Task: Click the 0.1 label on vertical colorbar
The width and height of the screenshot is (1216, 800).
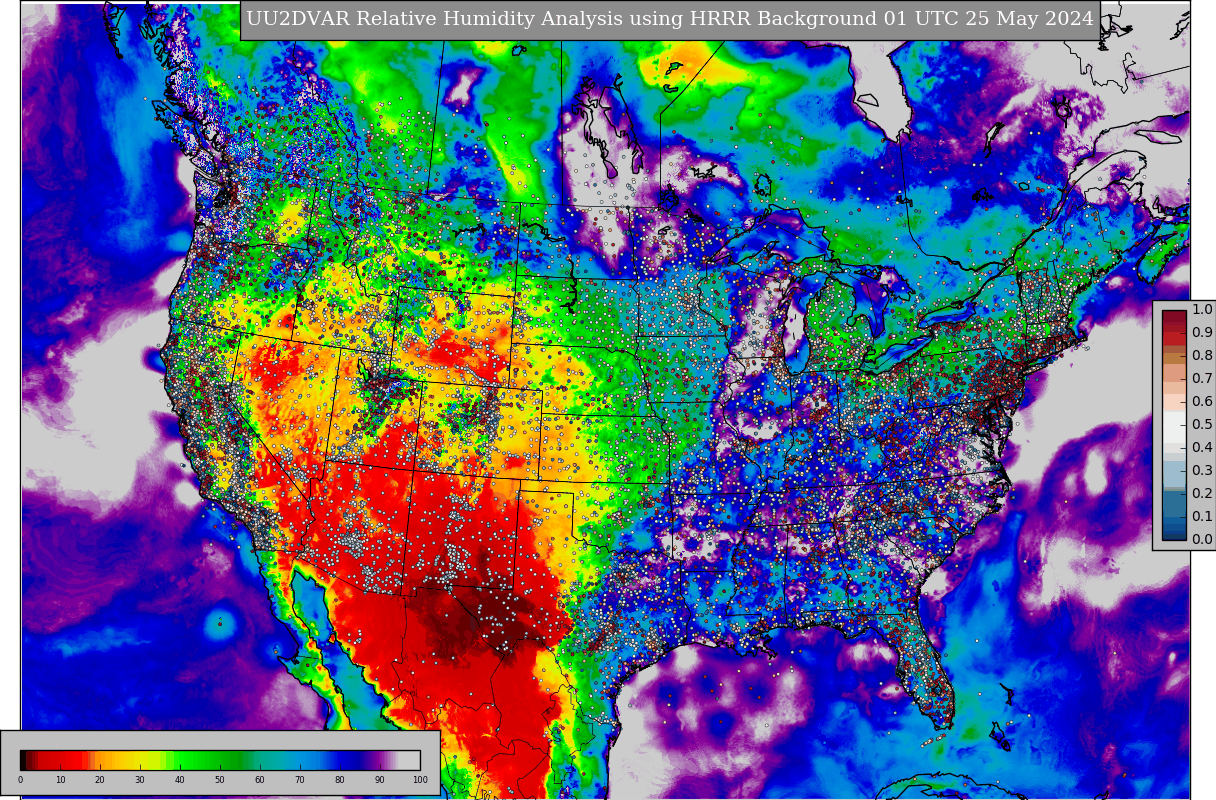Action: pyautogui.click(x=1202, y=517)
